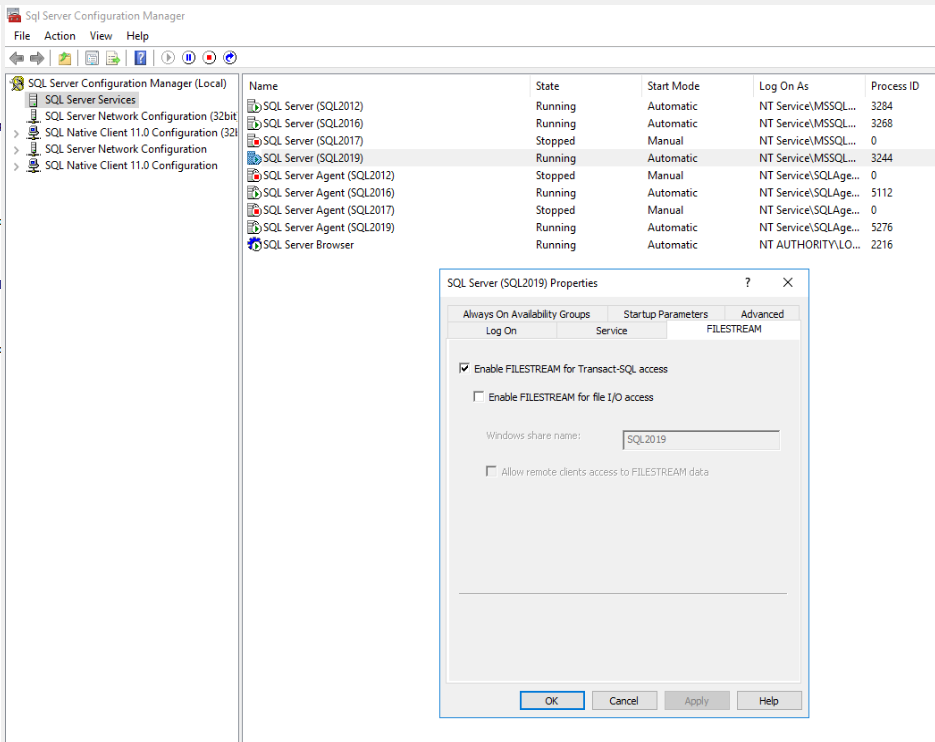Switch to the Startup Parameters tab

665,314
